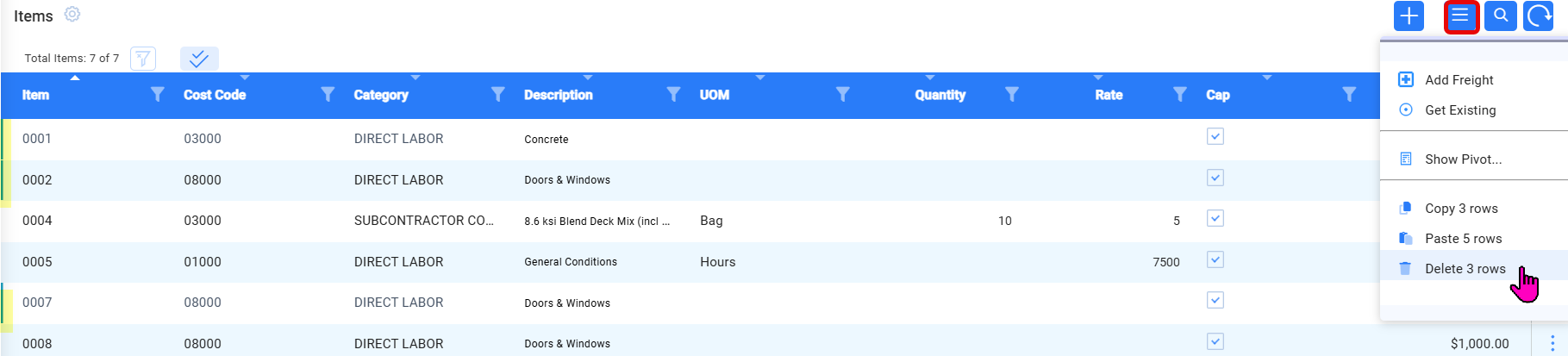Screen dimensions: 1568x356
Task: Click SUBCONTRACTOR CO... category cell
Action: [424, 221]
